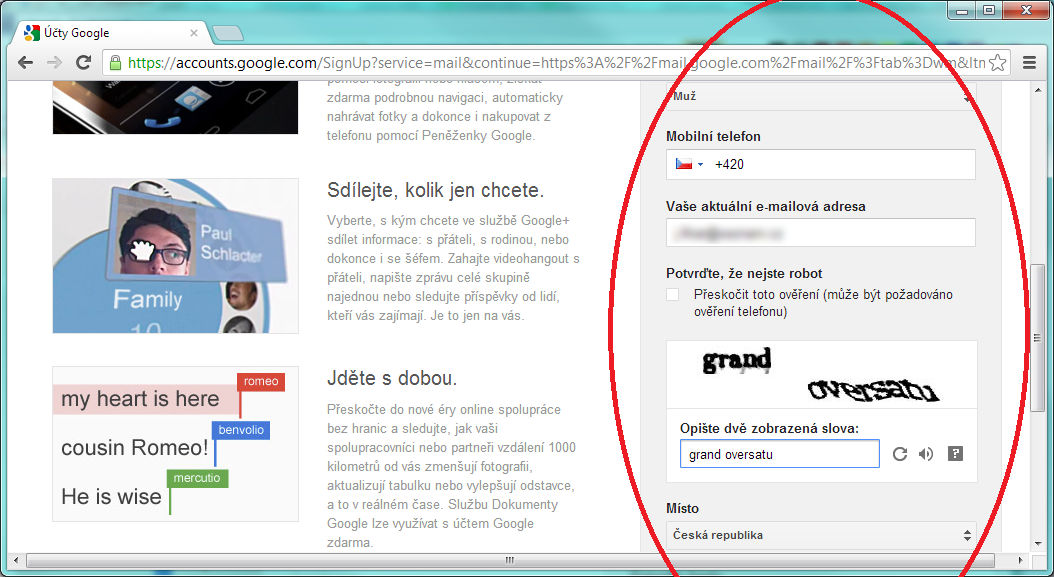The image size is (1054, 577).
Task: Play the audio CAPTCHA speaker icon
Action: pos(926,454)
